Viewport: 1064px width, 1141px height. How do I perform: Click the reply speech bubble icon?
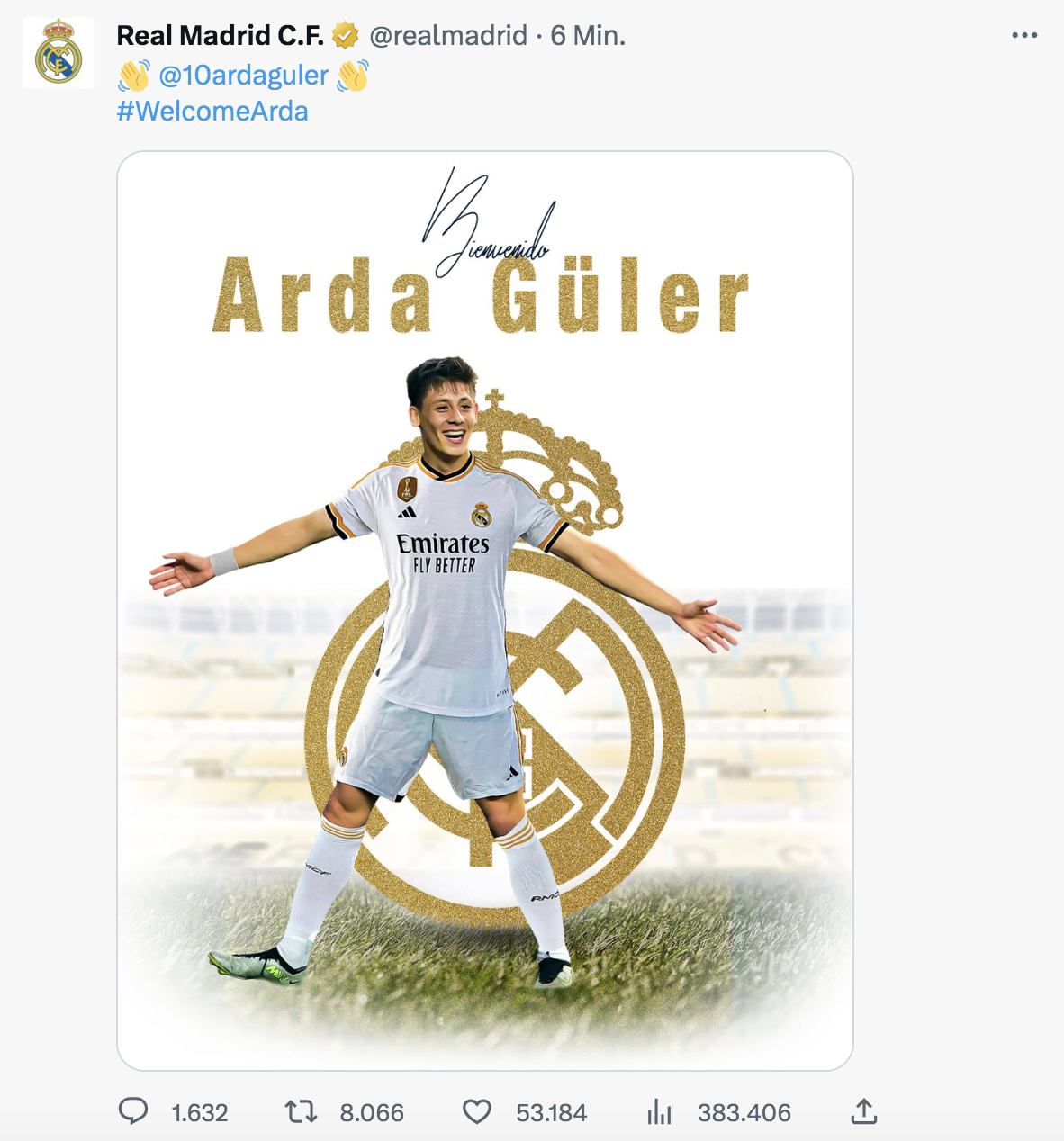[133, 1112]
